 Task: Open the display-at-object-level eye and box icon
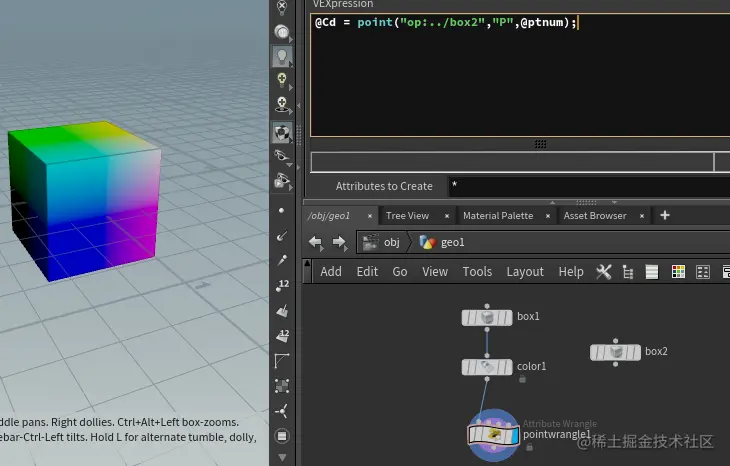pyautogui.click(x=282, y=181)
